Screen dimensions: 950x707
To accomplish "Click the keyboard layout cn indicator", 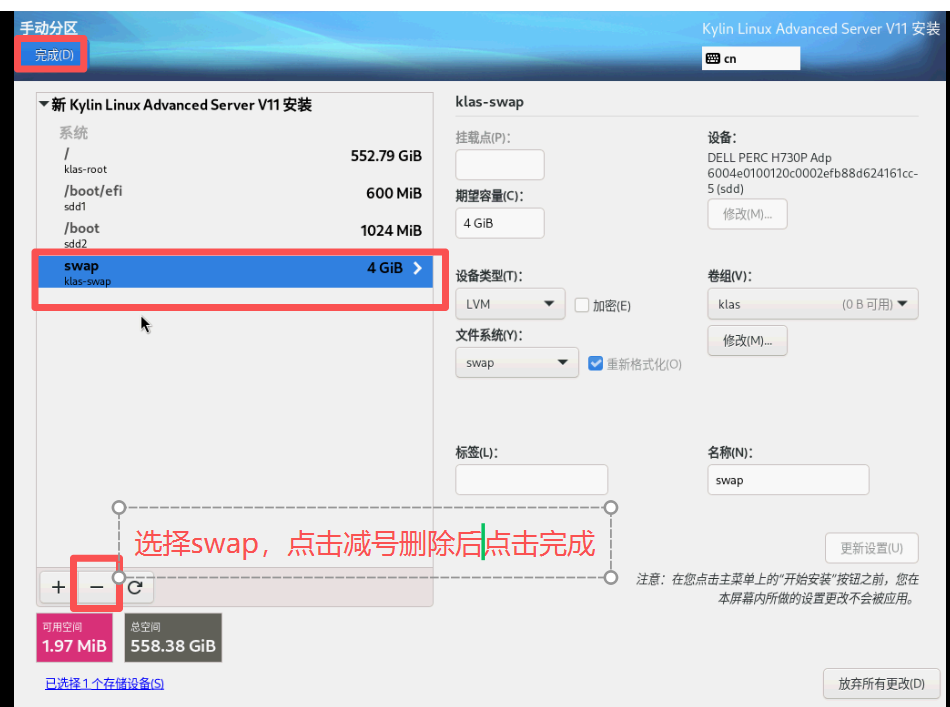I will click(750, 59).
